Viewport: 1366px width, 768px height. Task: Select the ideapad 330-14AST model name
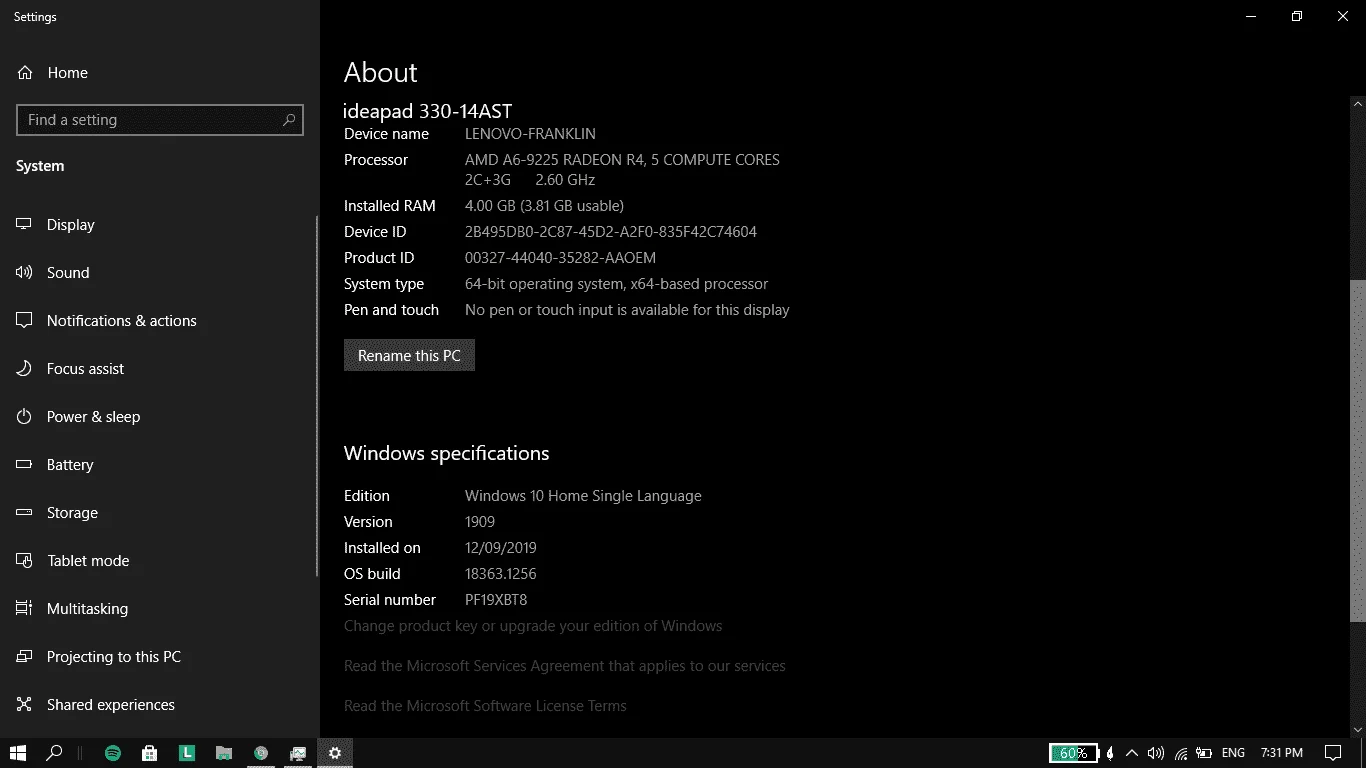[x=428, y=111]
